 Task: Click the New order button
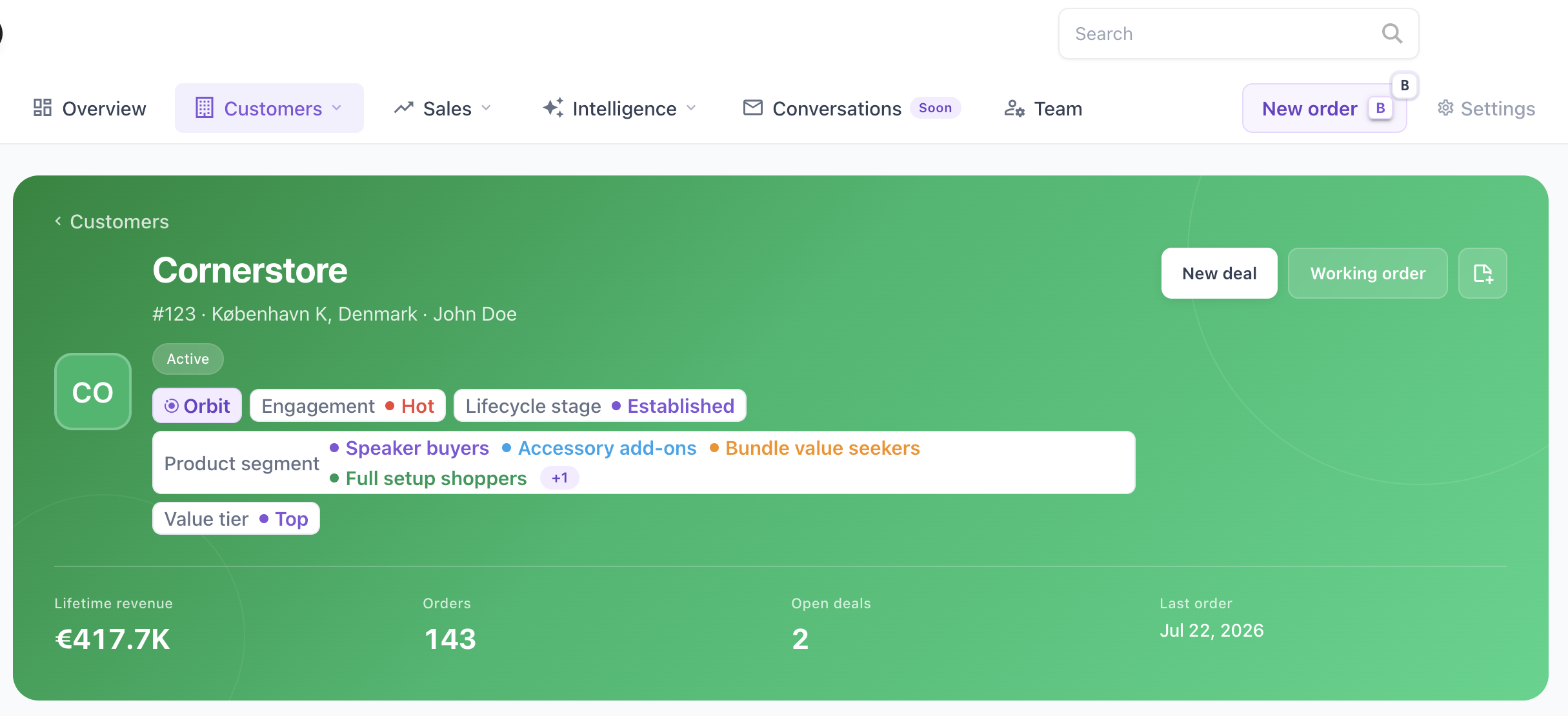(1325, 108)
